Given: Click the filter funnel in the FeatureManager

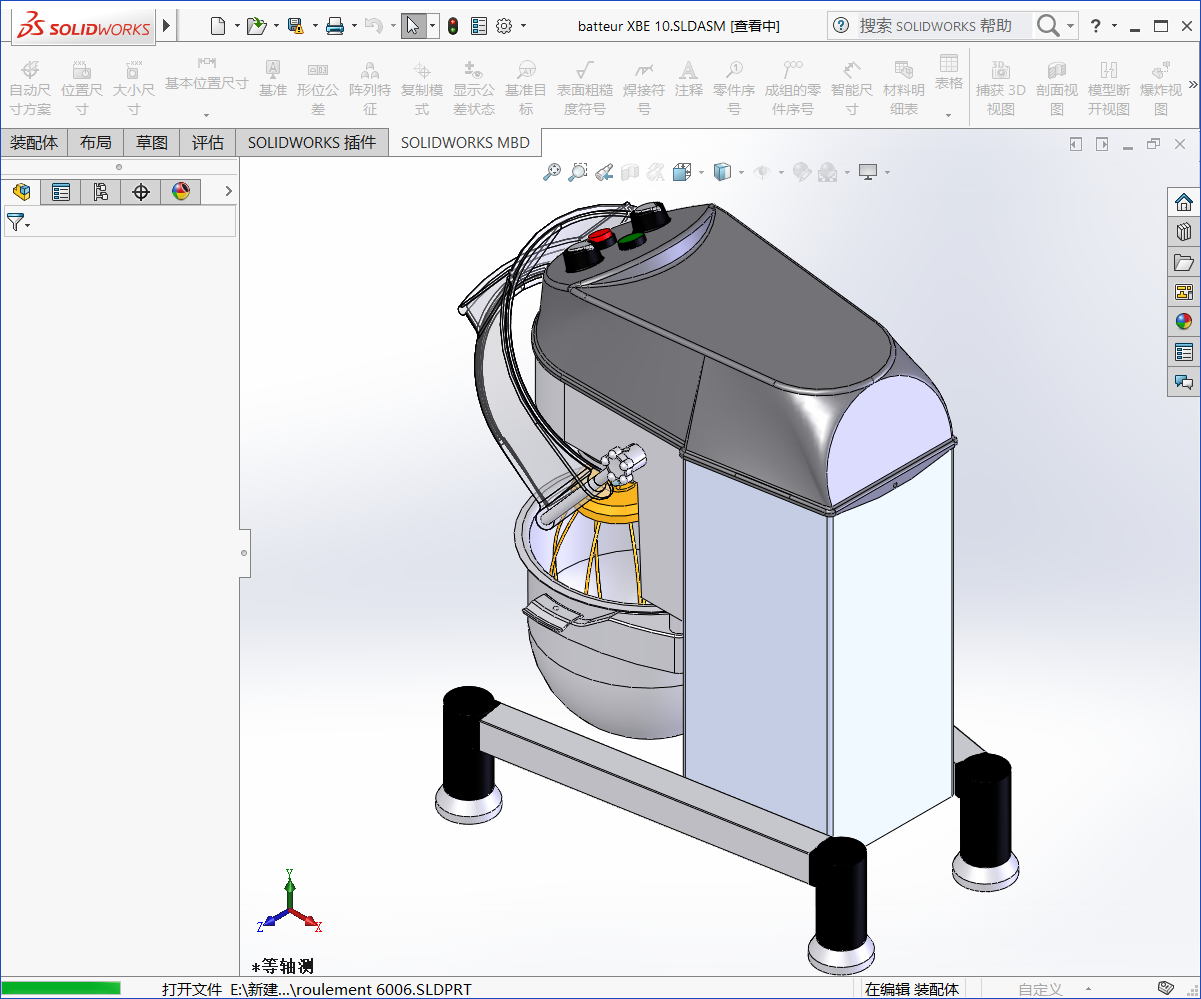Looking at the screenshot, I should pos(15,221).
